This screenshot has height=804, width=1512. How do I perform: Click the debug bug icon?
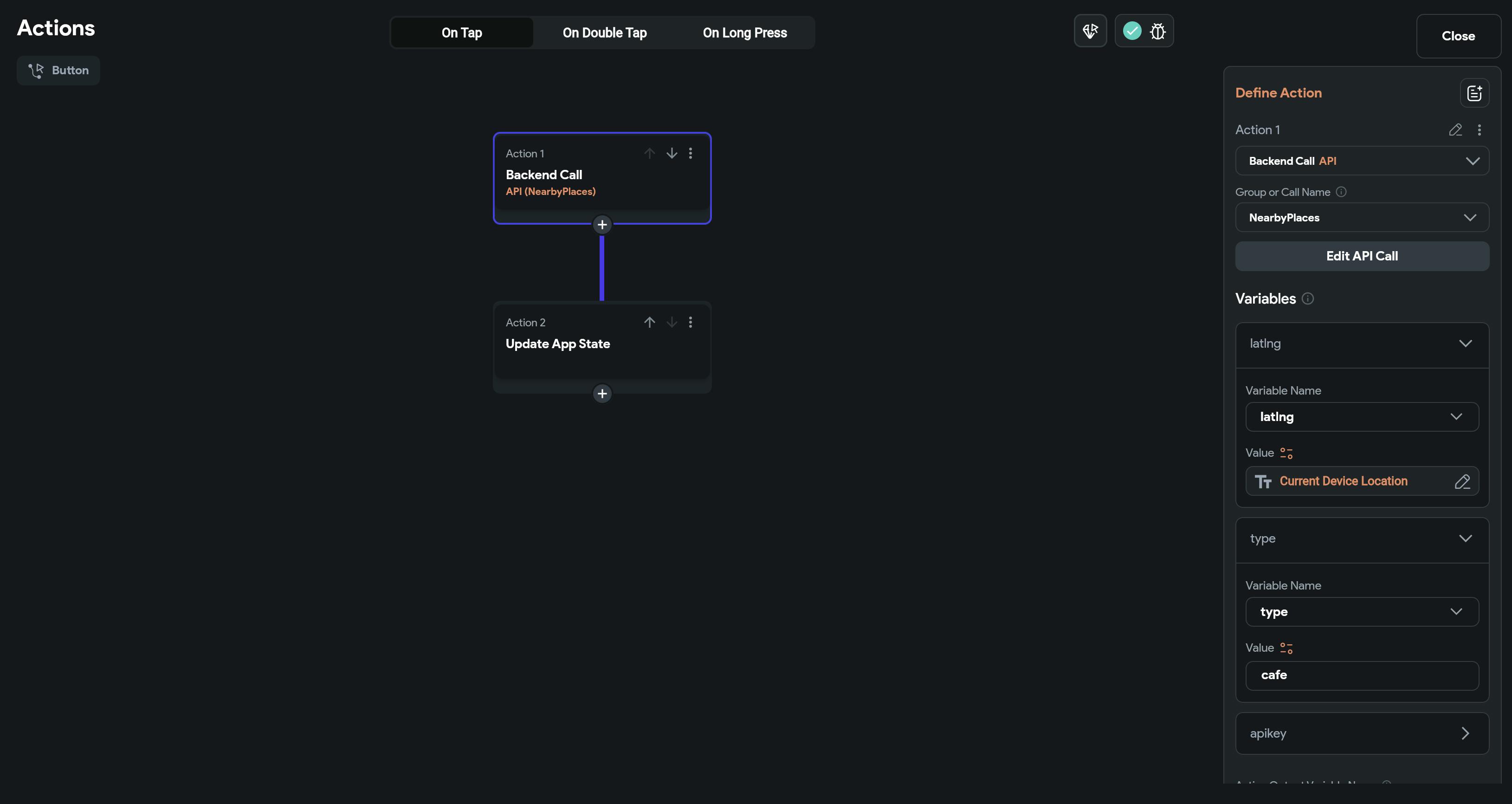[1157, 31]
